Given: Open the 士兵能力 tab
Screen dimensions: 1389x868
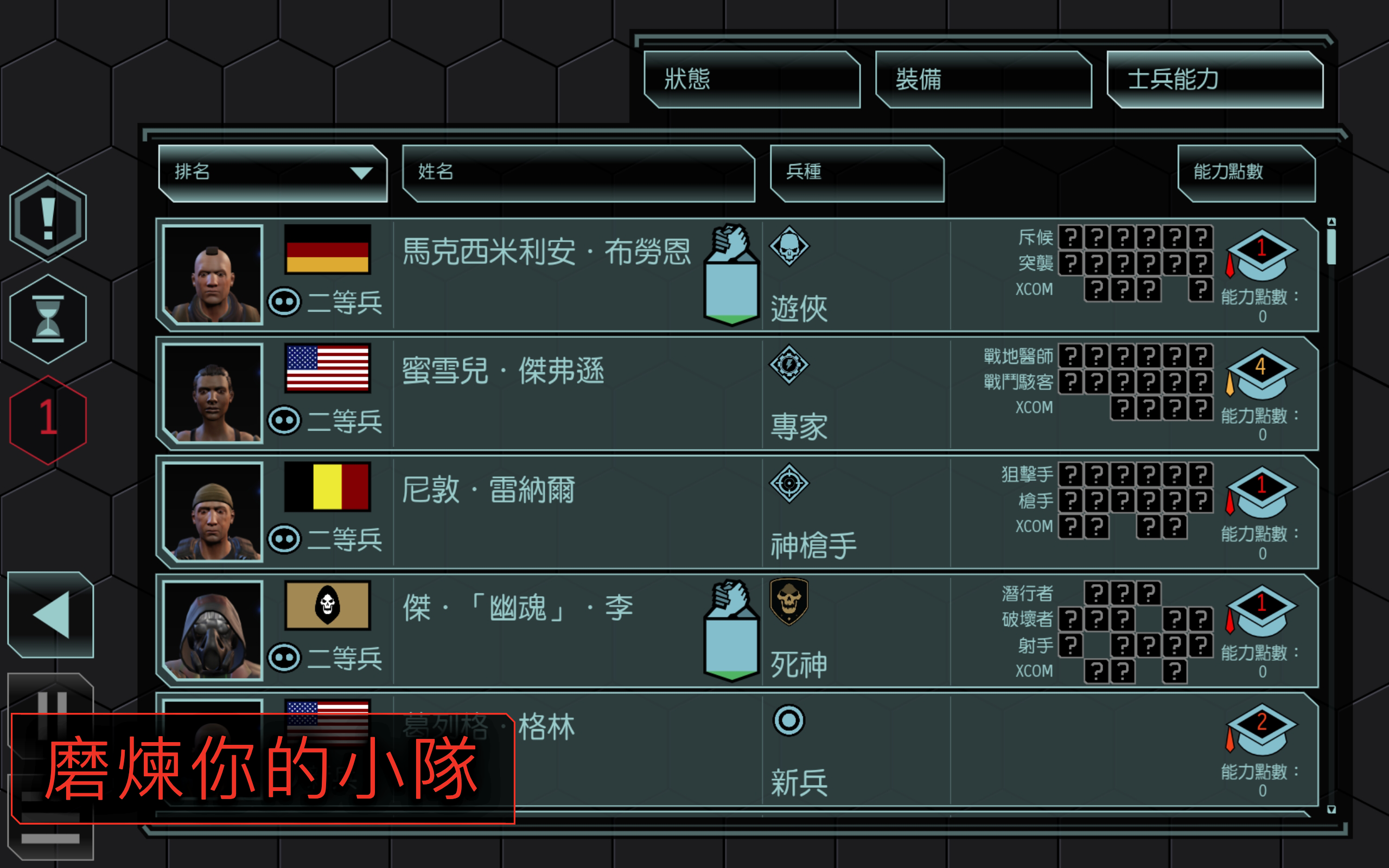Looking at the screenshot, I should (x=1215, y=79).
